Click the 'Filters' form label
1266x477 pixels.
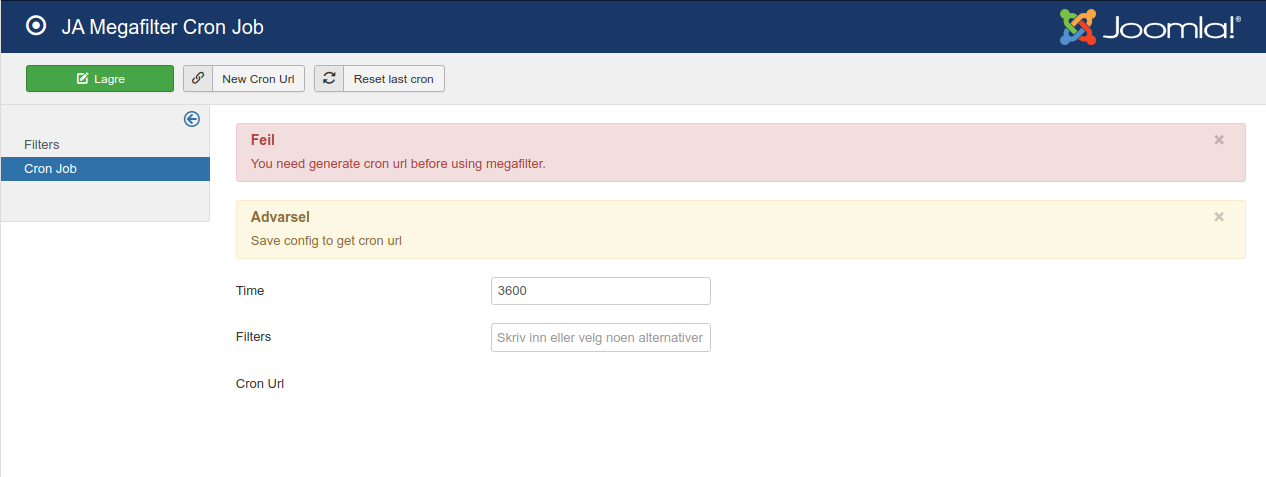pyautogui.click(x=254, y=337)
